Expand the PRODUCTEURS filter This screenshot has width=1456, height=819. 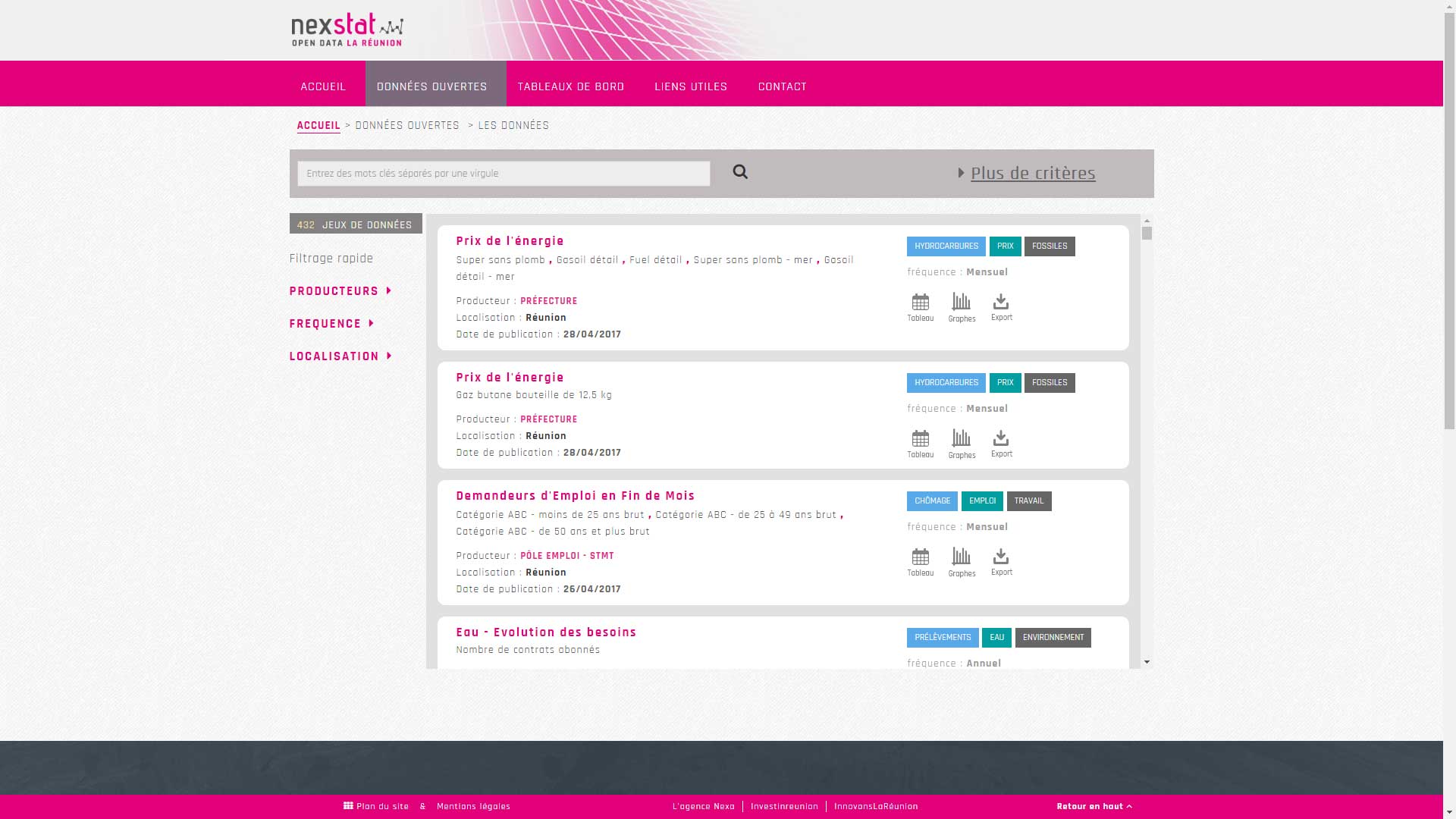click(x=340, y=291)
